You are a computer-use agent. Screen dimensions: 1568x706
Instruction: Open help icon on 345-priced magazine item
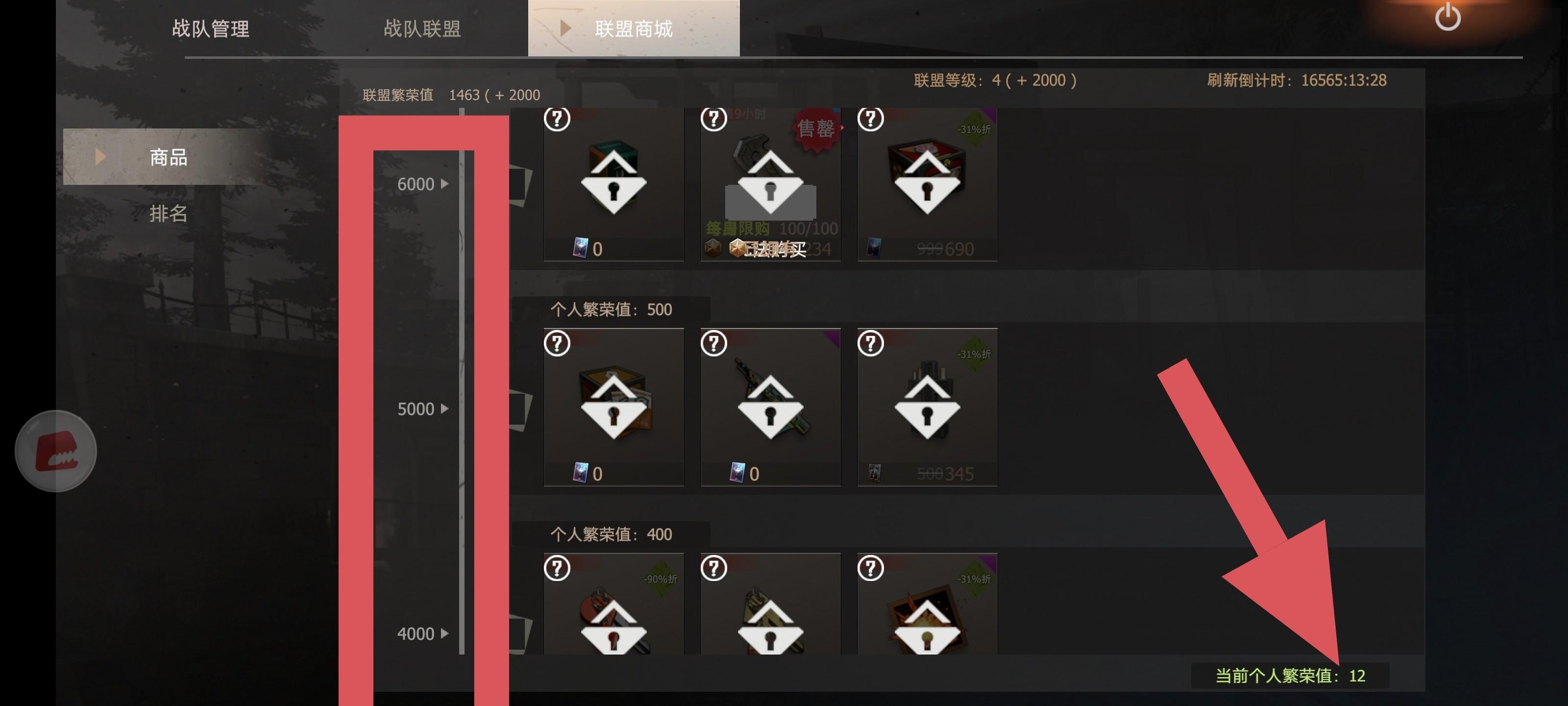[x=870, y=343]
